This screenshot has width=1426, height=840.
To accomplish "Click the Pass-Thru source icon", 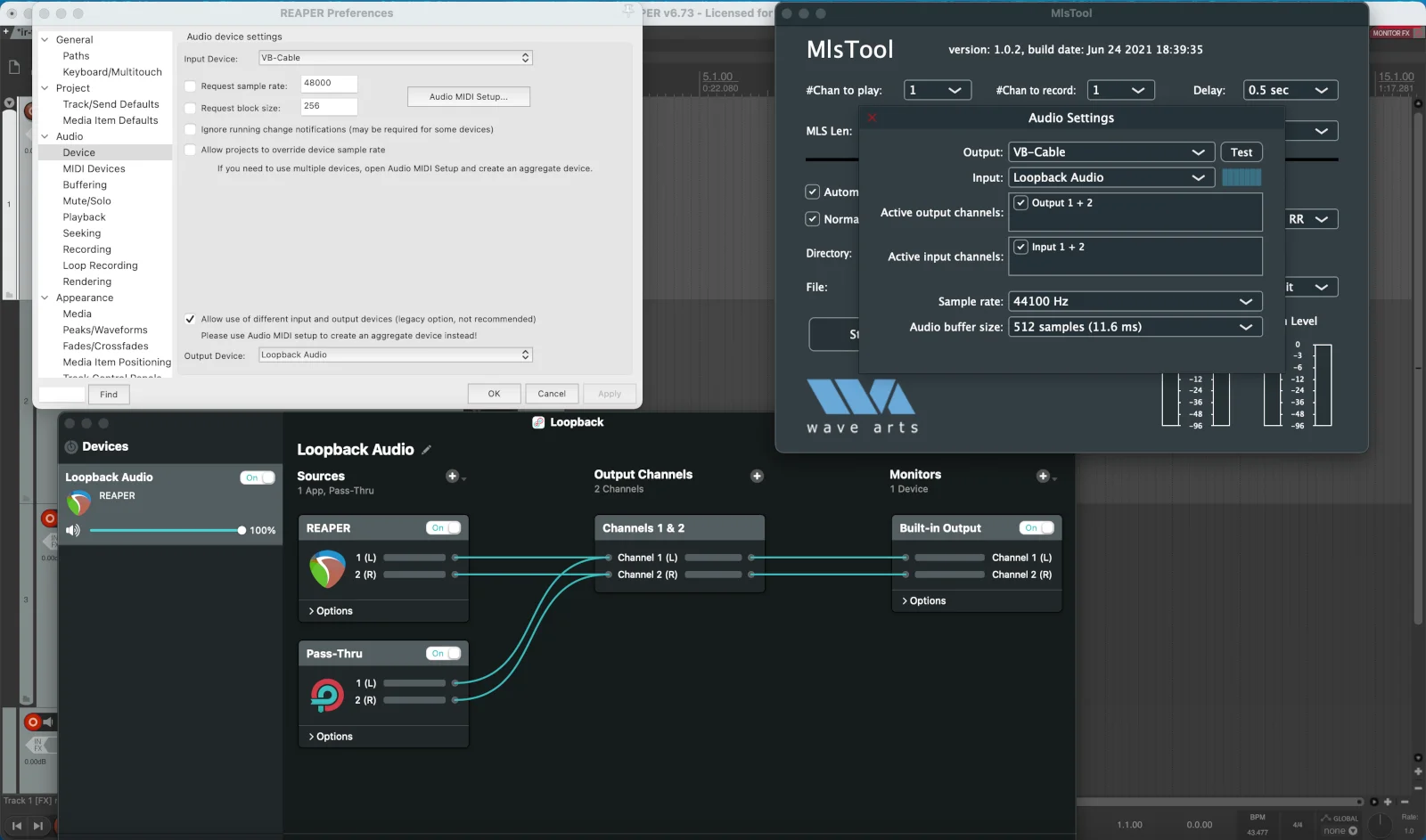I will pyautogui.click(x=327, y=694).
